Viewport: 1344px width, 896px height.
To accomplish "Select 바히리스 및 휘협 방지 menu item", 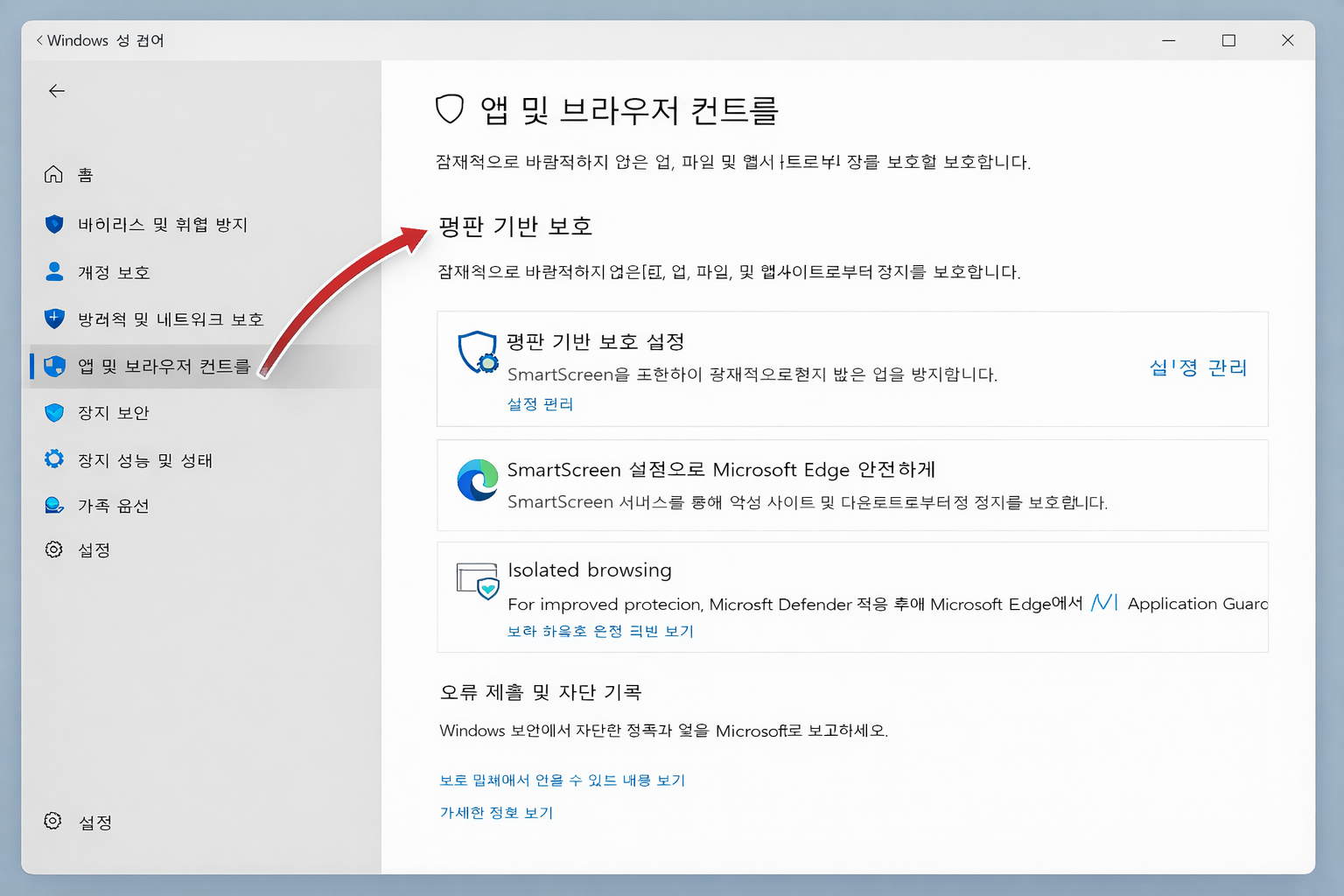I will point(163,225).
